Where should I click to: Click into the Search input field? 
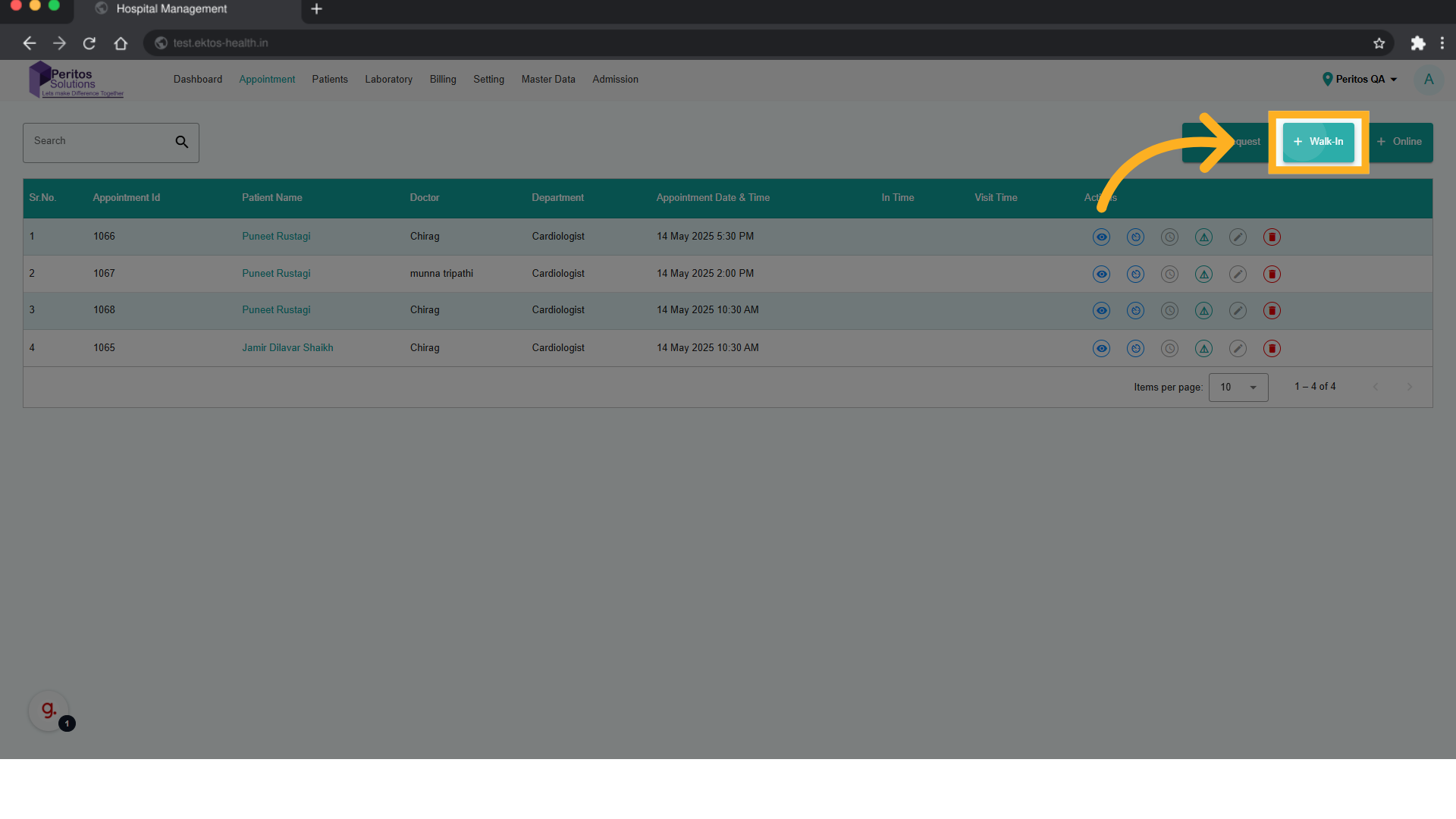[99, 142]
